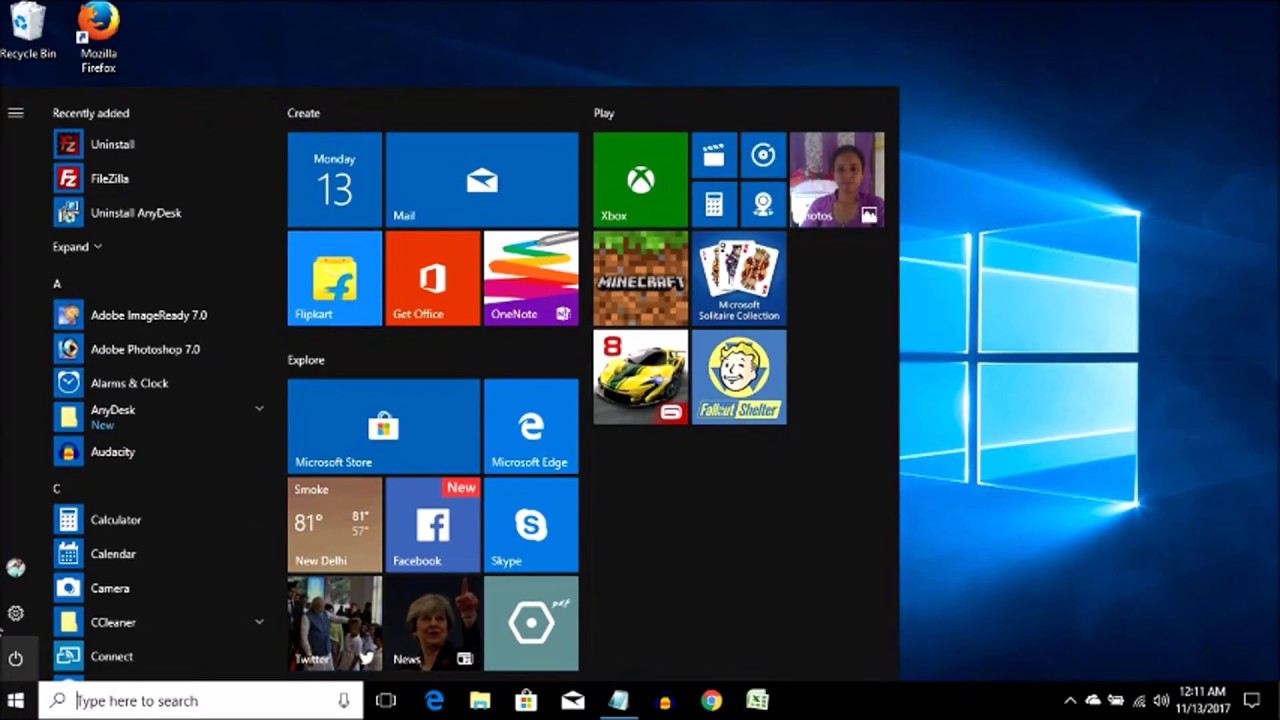The image size is (1280, 720).
Task: Open the Start menu hamburger menu
Action: point(16,113)
